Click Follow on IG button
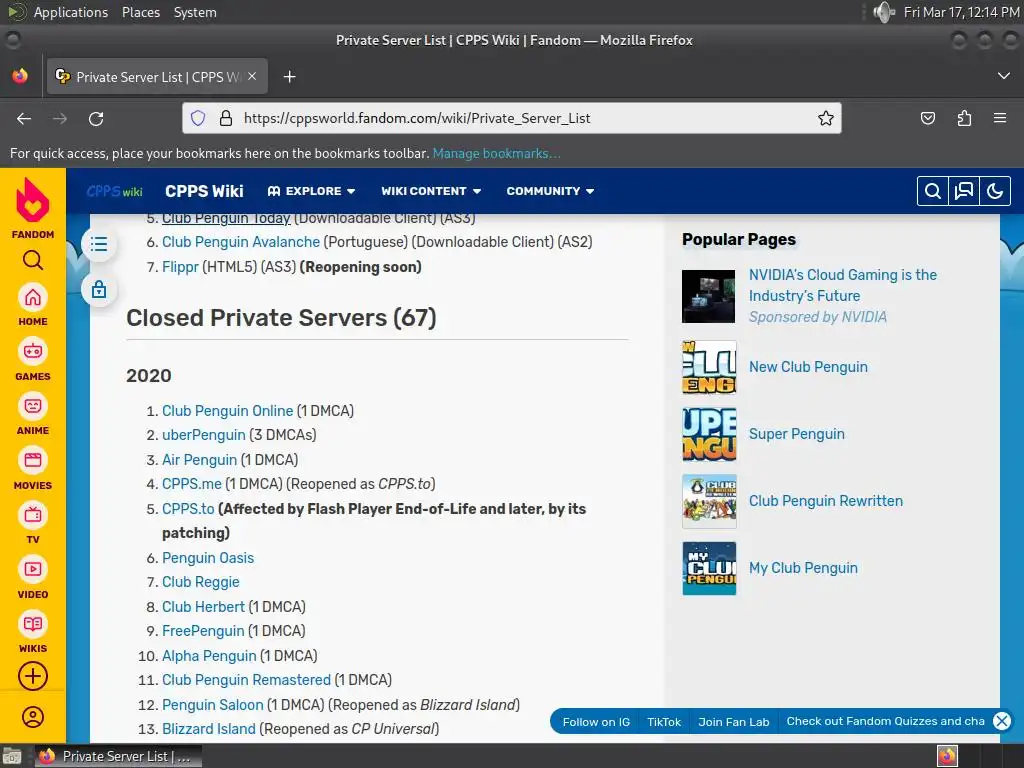The image size is (1024, 768). pyautogui.click(x=596, y=722)
